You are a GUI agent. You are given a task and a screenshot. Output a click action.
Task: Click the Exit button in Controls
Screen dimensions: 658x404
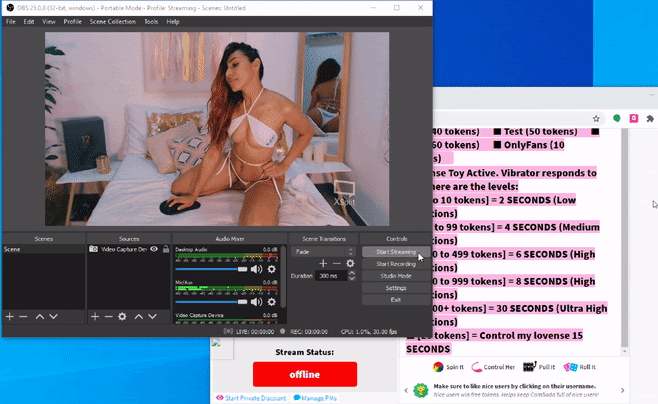point(396,300)
